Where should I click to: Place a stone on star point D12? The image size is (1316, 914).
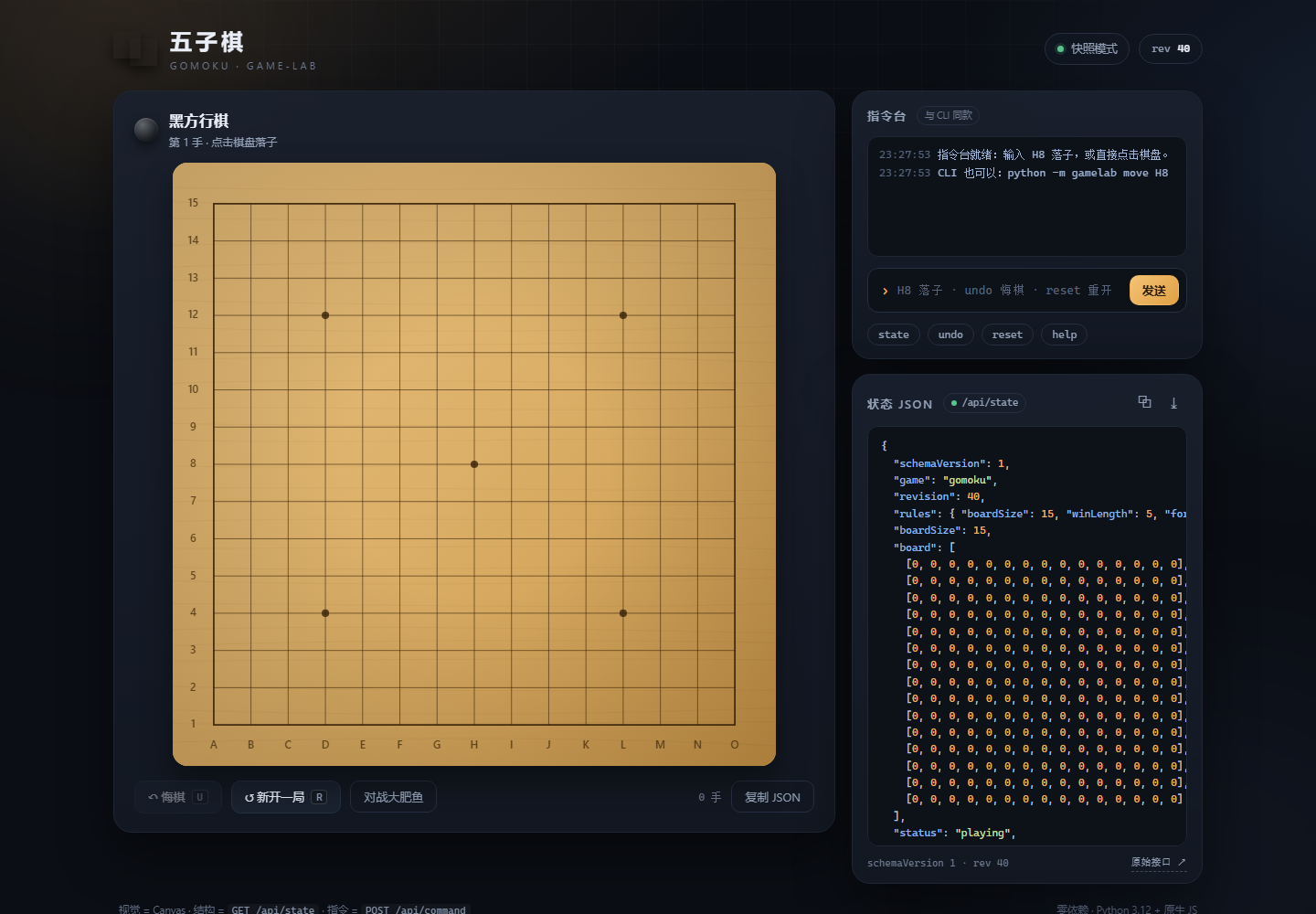[325, 315]
